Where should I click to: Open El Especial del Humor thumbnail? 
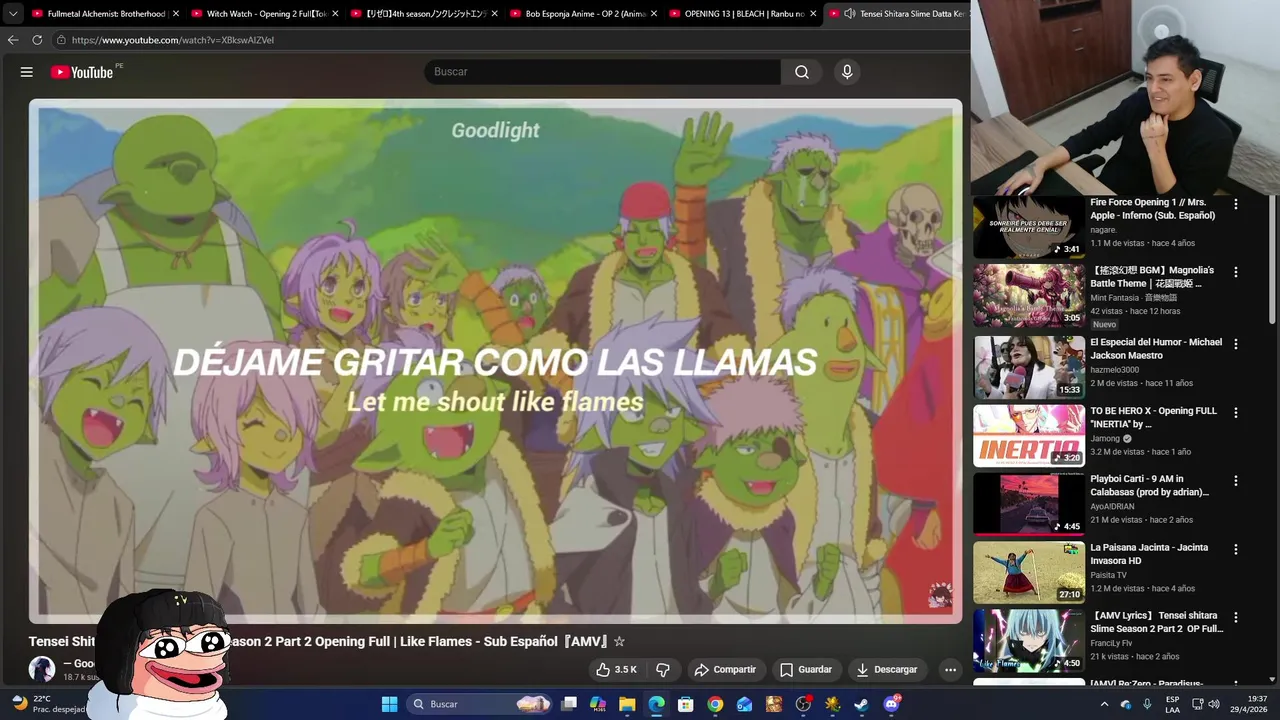[x=1029, y=367]
